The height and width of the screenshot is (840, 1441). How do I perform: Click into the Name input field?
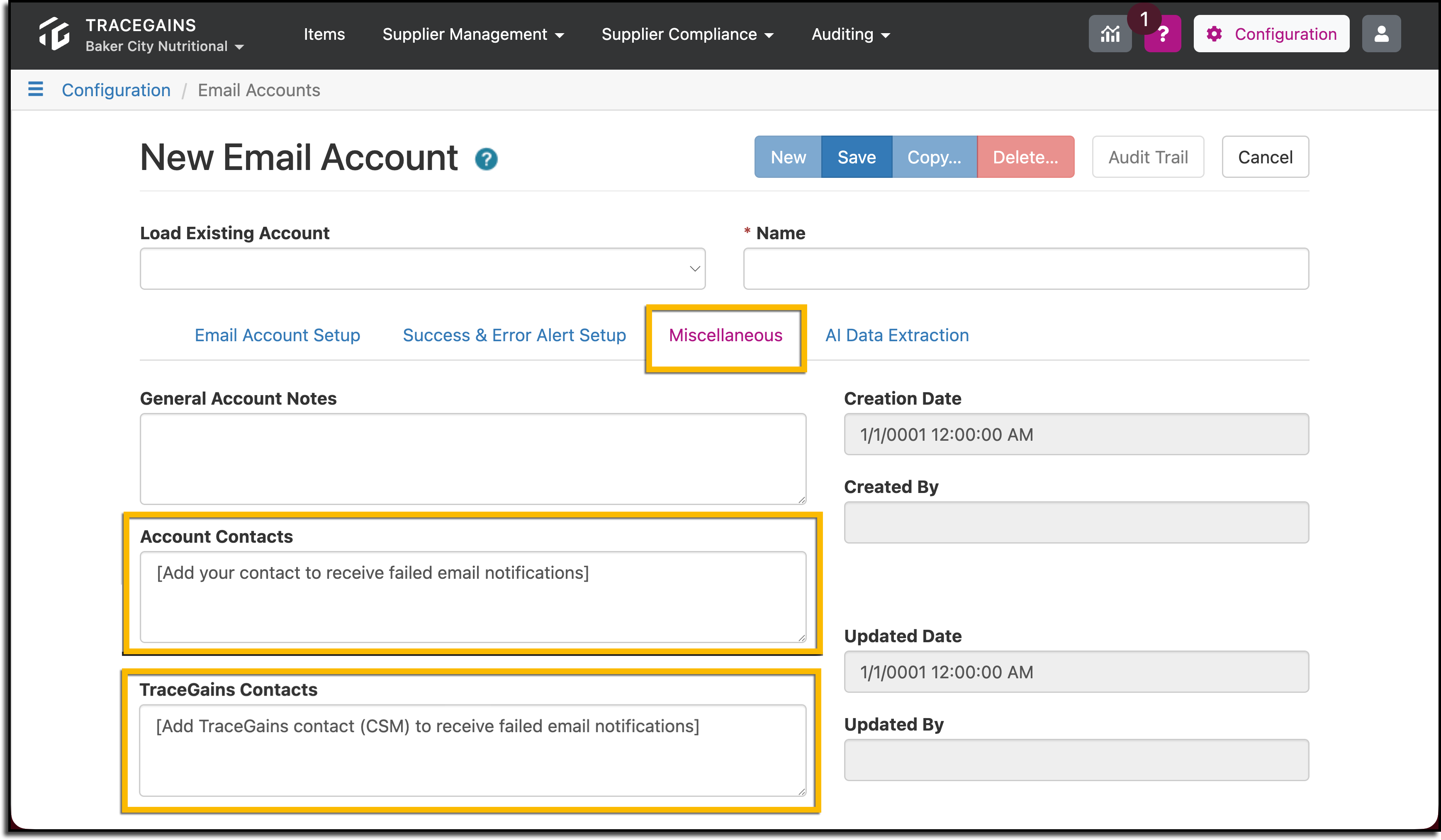point(1026,269)
